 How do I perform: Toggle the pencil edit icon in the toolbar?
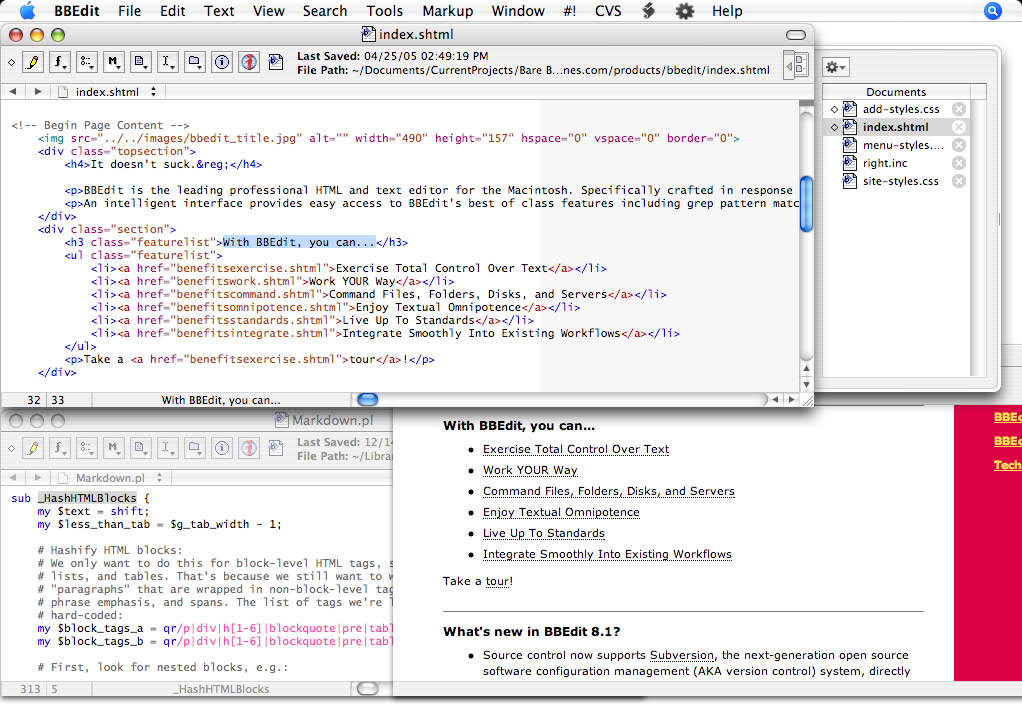[x=31, y=63]
